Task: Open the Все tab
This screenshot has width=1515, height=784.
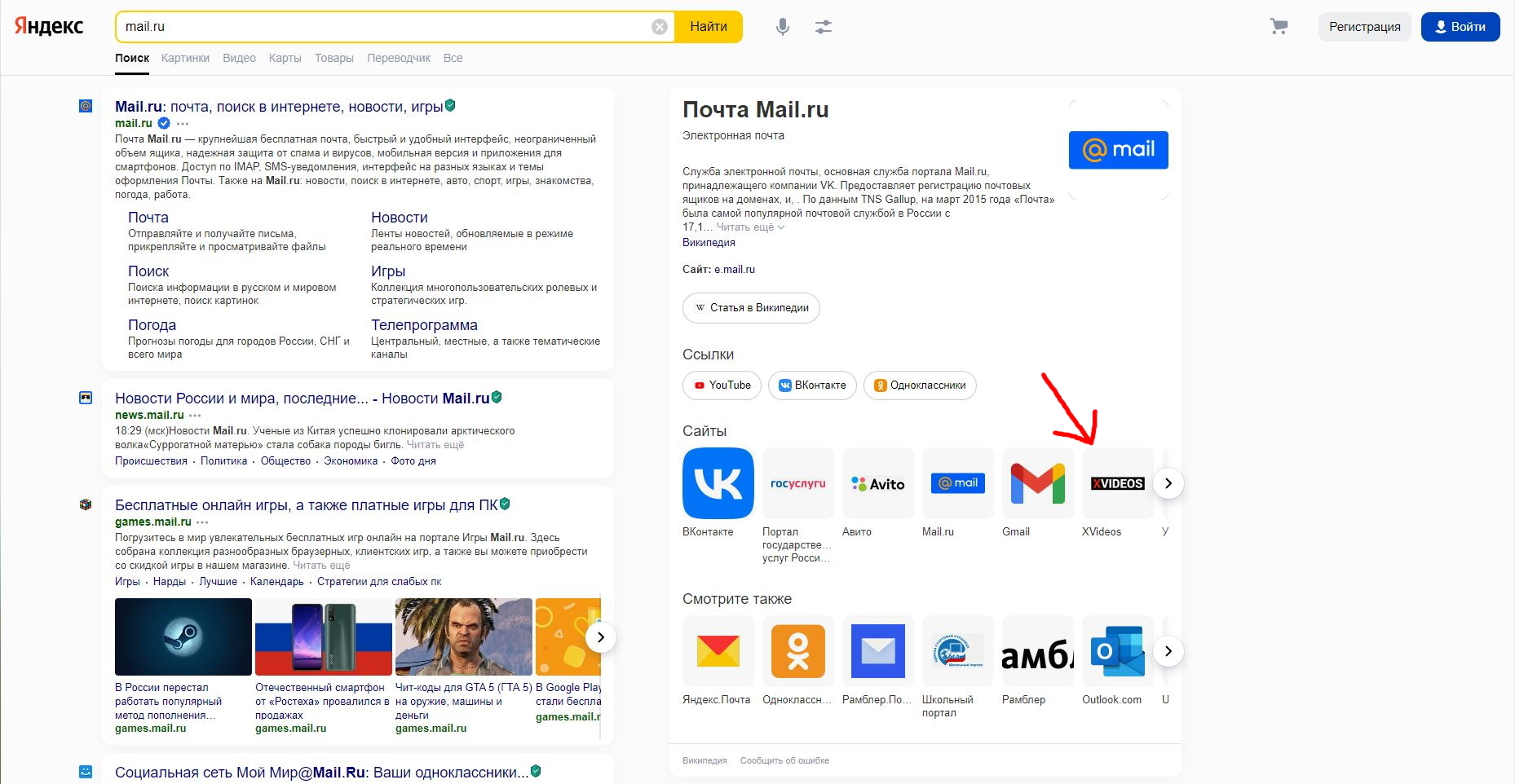Action: (x=453, y=58)
